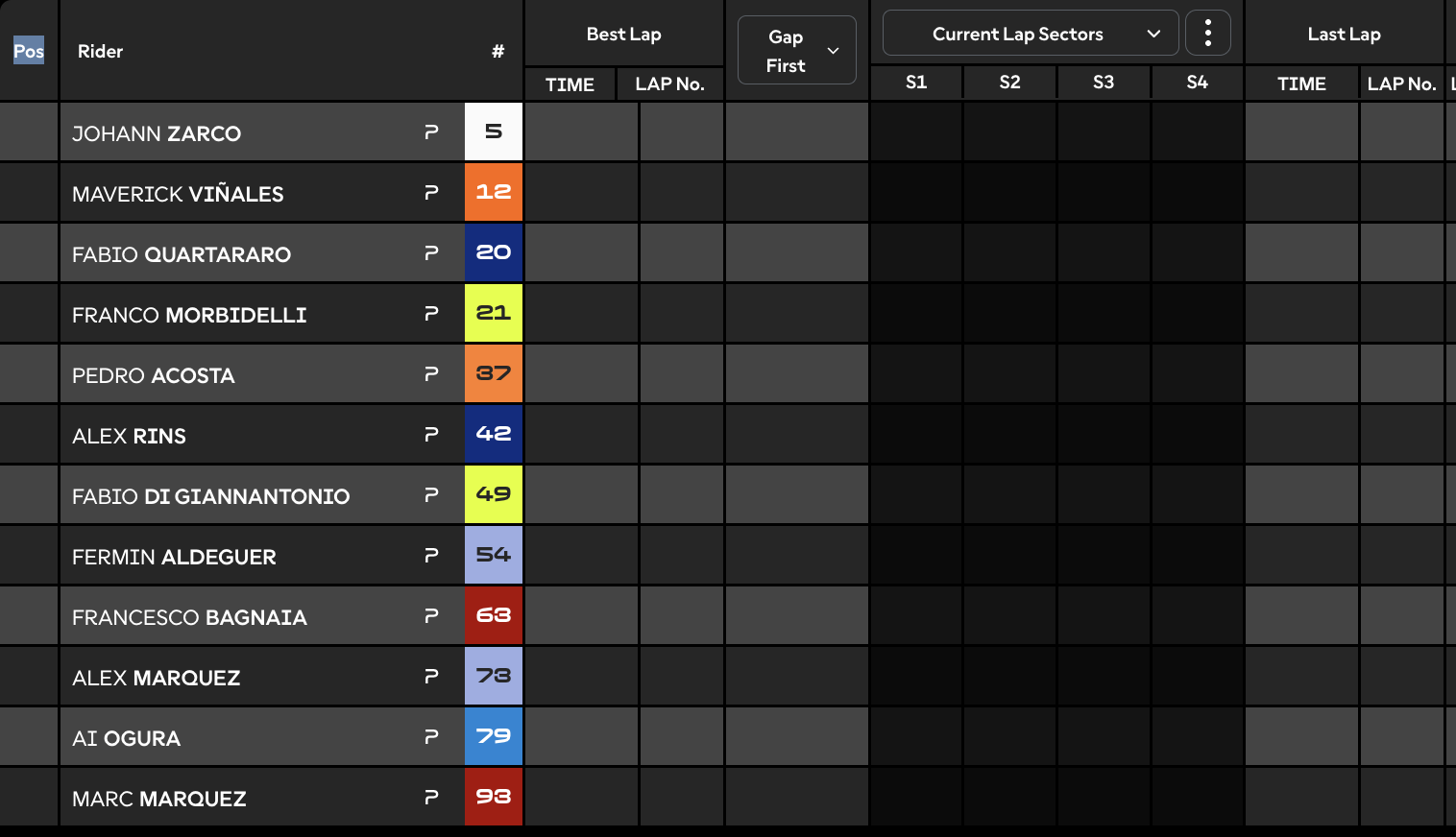Click the Last Lap TIME column header
Screen dimensions: 1456x837
(x=1301, y=84)
